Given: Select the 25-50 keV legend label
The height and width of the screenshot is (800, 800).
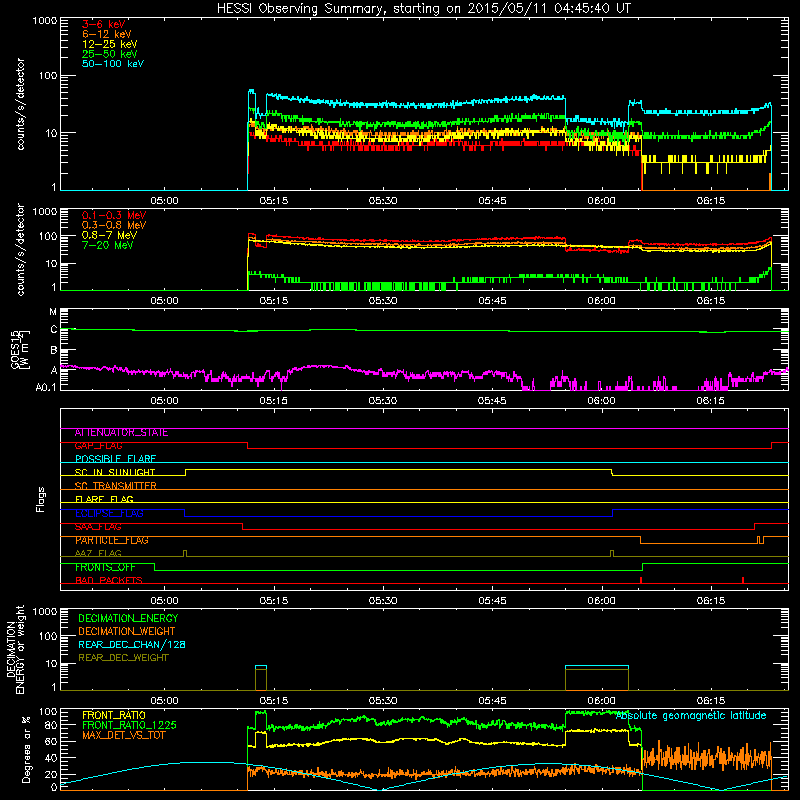Looking at the screenshot, I should tap(110, 54).
